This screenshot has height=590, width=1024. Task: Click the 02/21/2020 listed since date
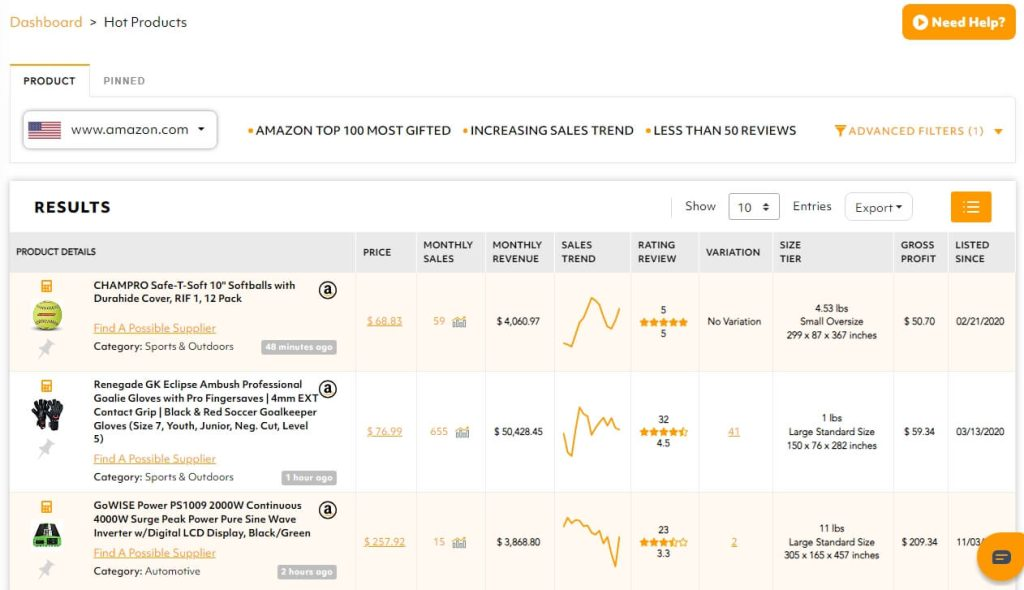click(x=980, y=321)
